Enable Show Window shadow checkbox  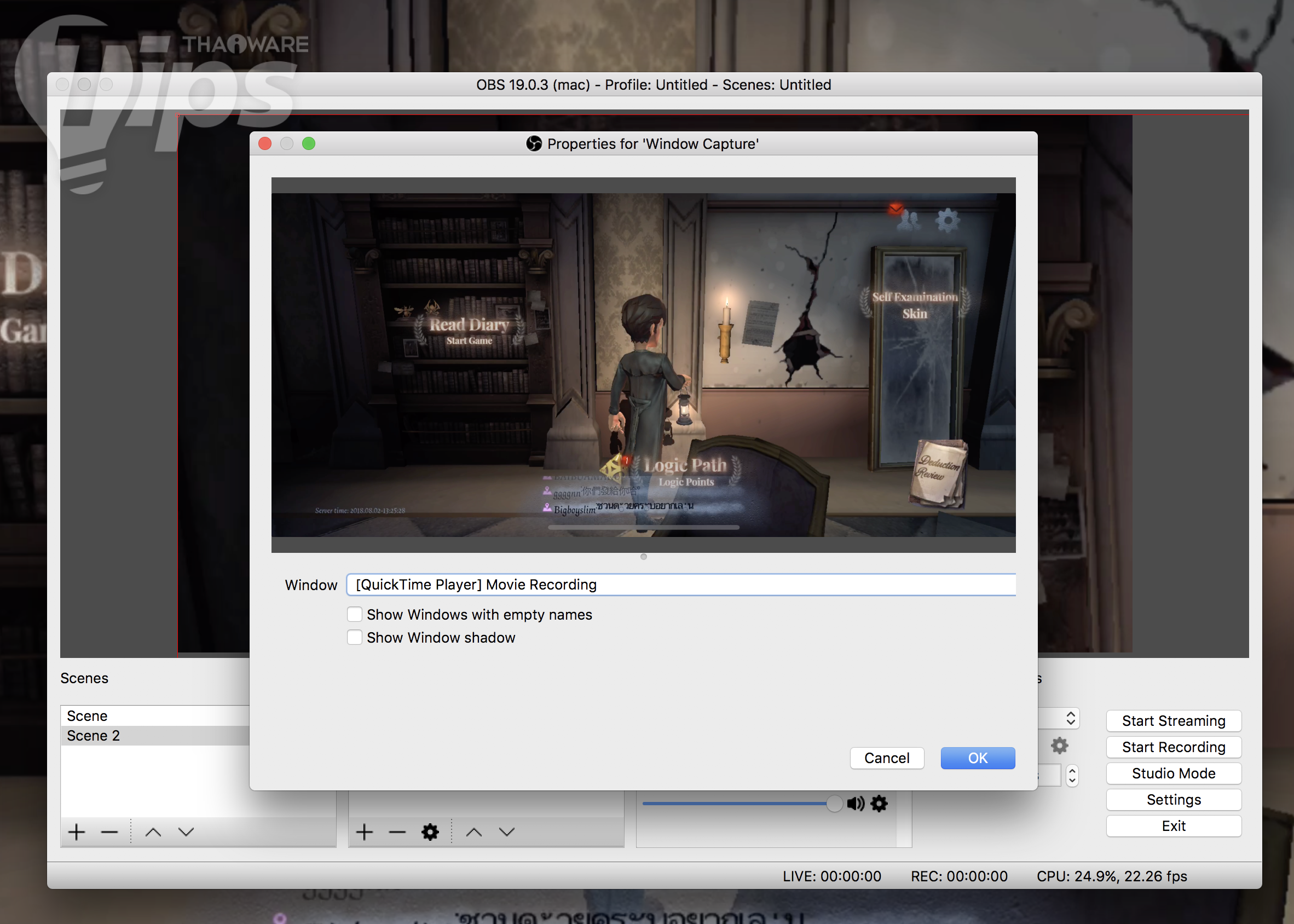point(354,637)
